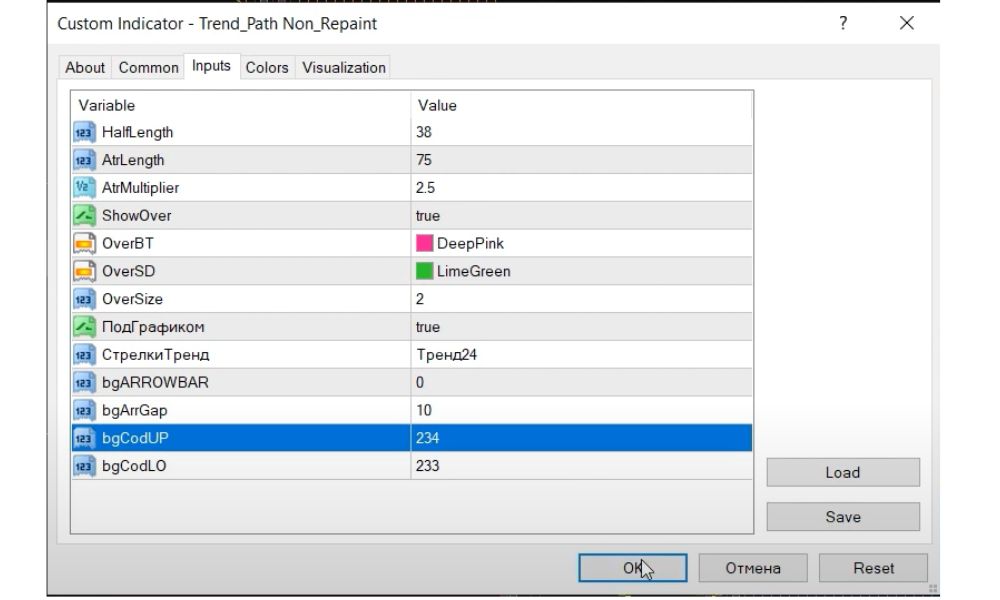Select the bgArrGap value field 10

coord(580,410)
